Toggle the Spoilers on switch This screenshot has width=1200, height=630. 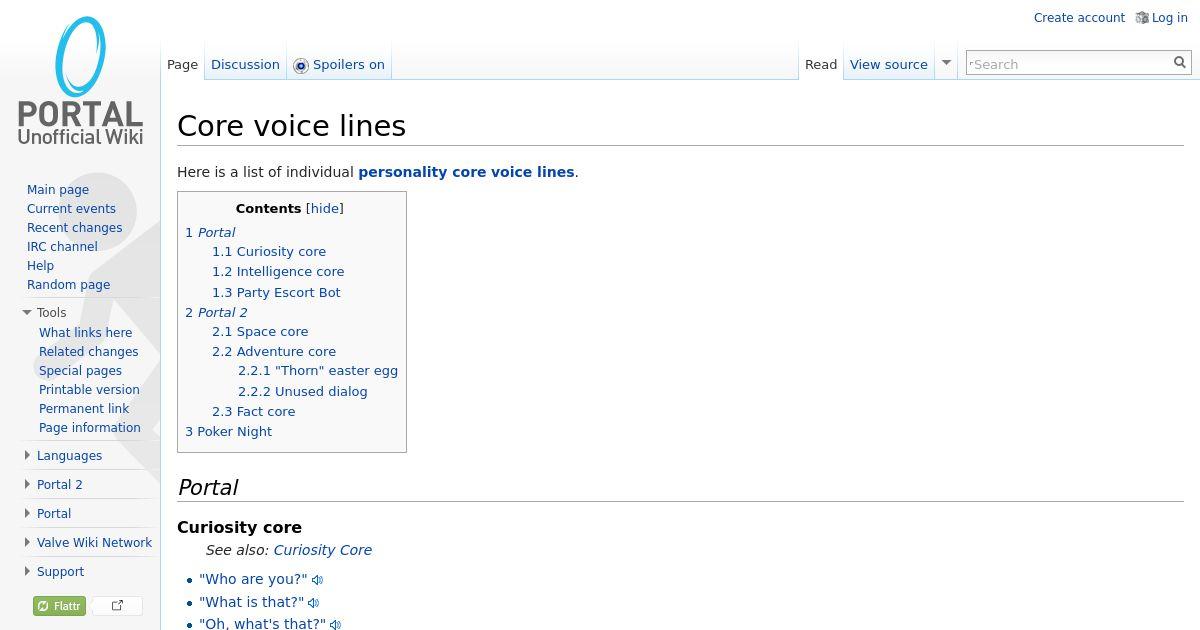pos(339,65)
